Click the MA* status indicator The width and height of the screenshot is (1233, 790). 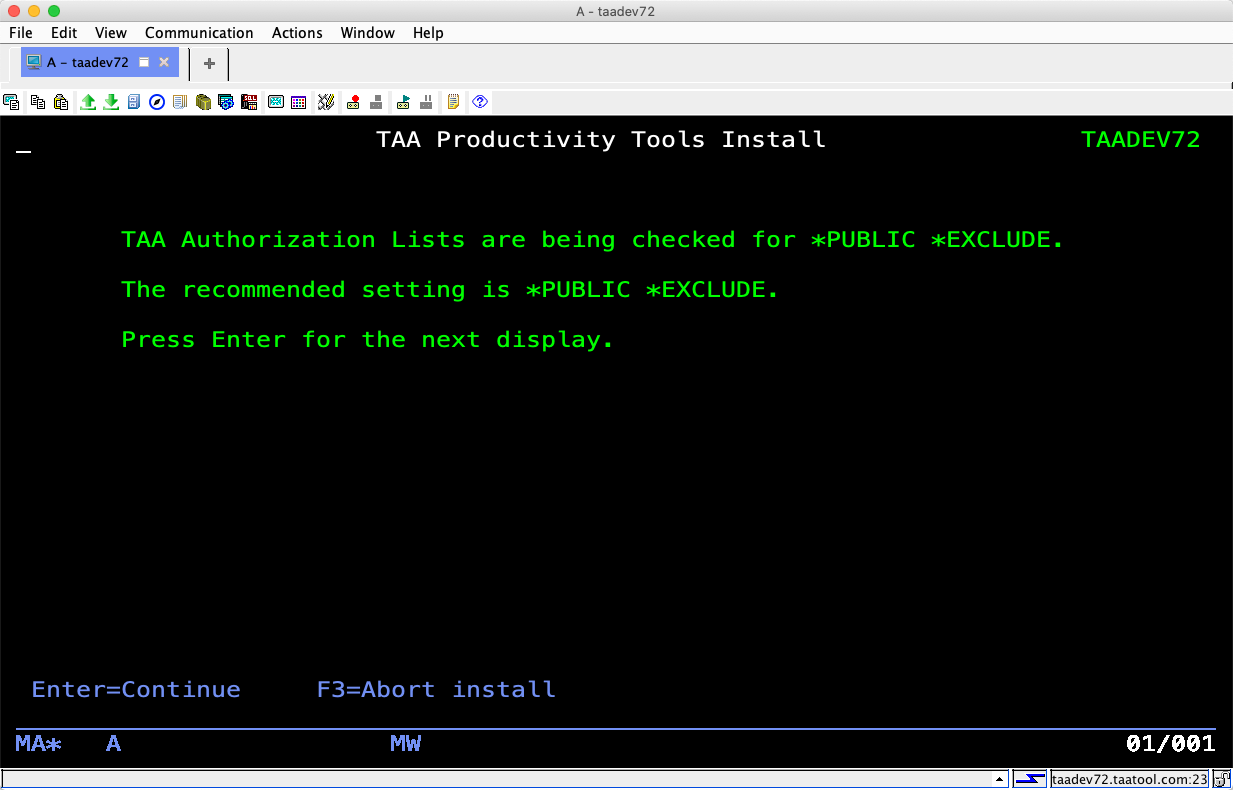click(39, 744)
